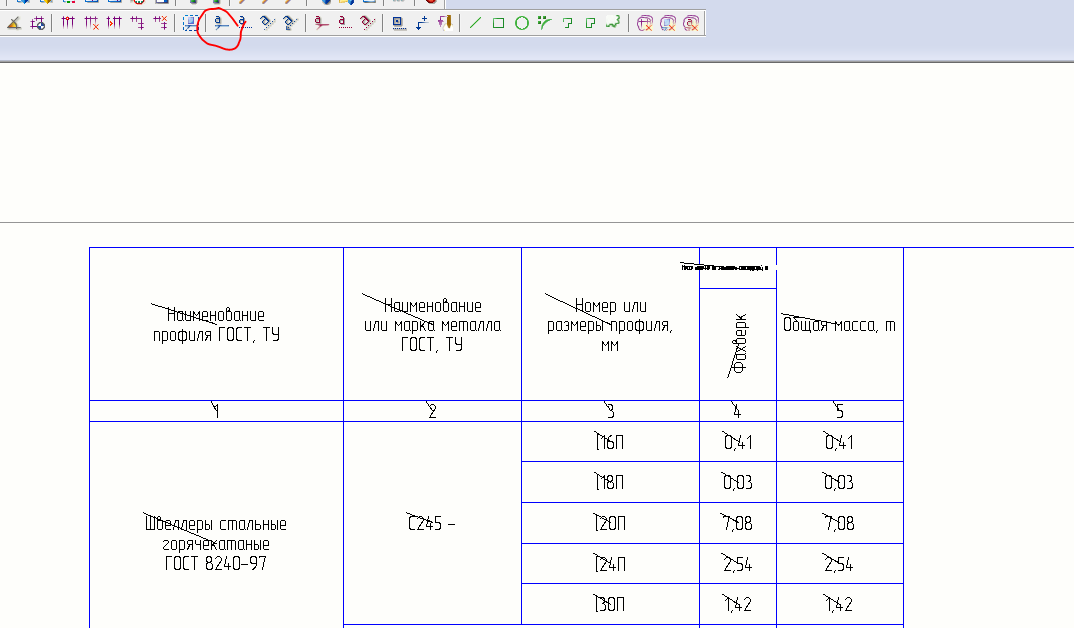Select the "Общая масса, т" column header

click(x=839, y=325)
